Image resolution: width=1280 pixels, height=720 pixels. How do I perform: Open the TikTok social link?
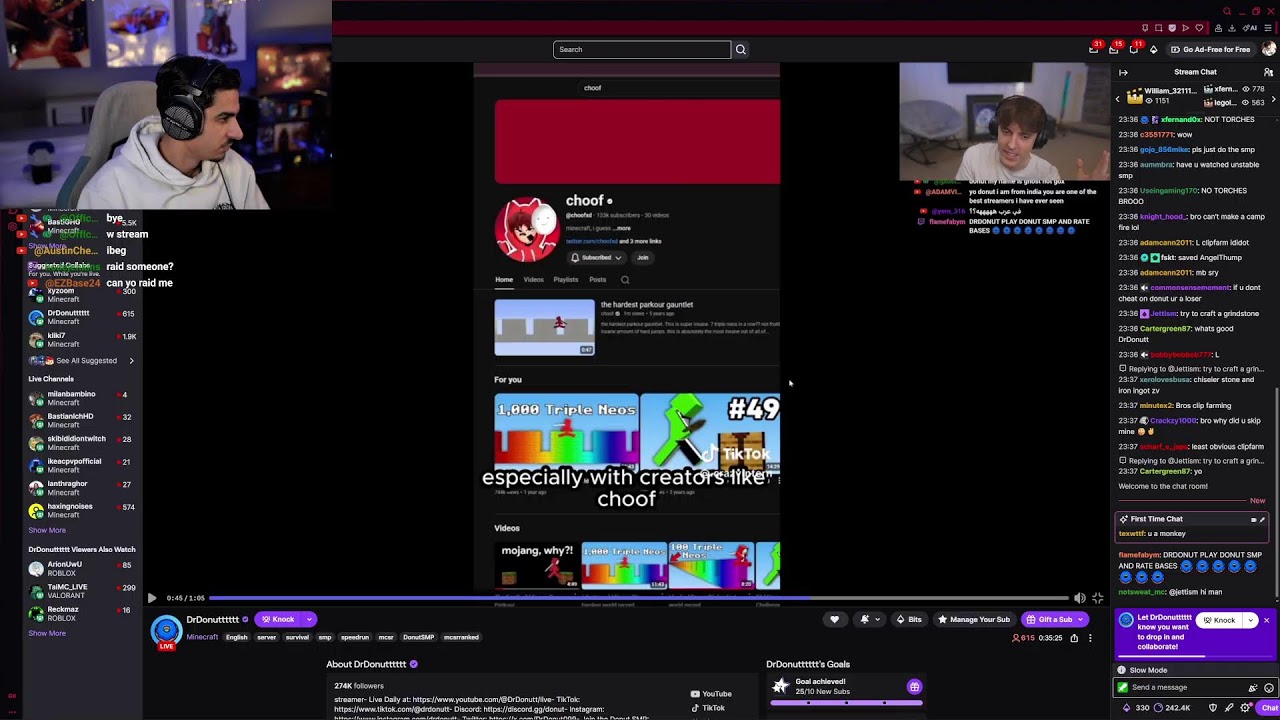708,708
